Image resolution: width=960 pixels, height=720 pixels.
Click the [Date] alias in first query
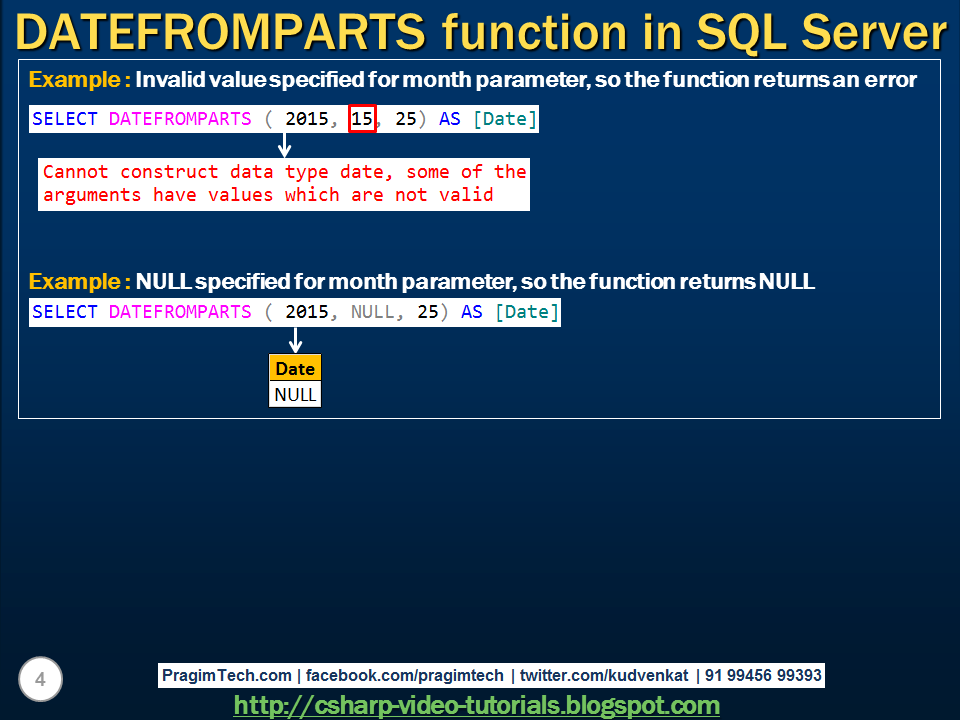[x=506, y=118]
